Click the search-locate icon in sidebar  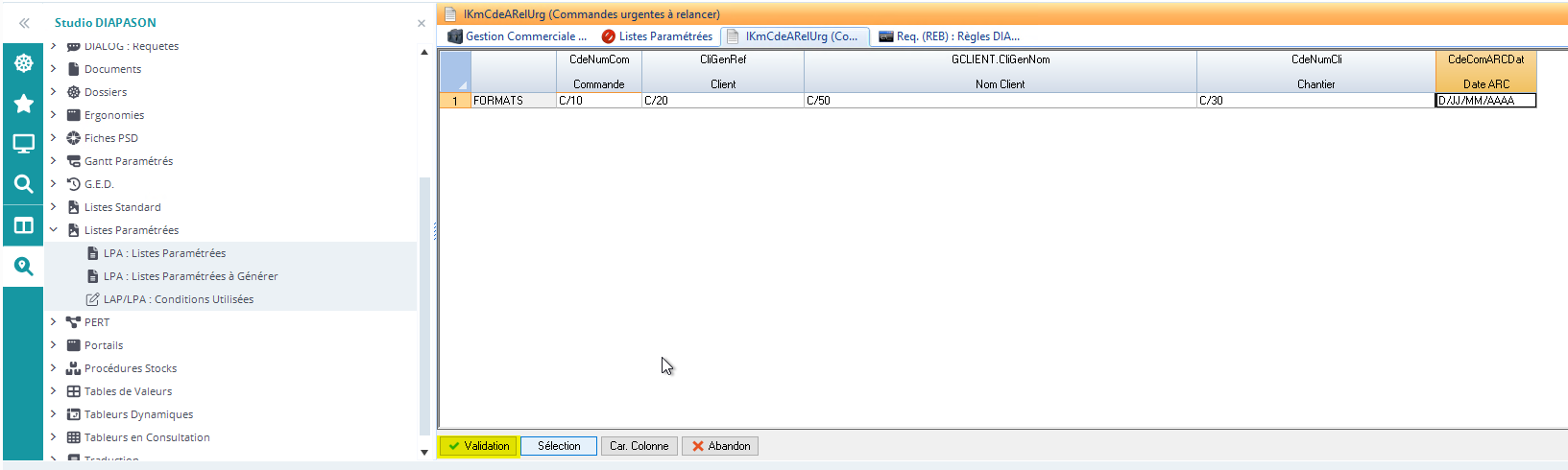23,267
